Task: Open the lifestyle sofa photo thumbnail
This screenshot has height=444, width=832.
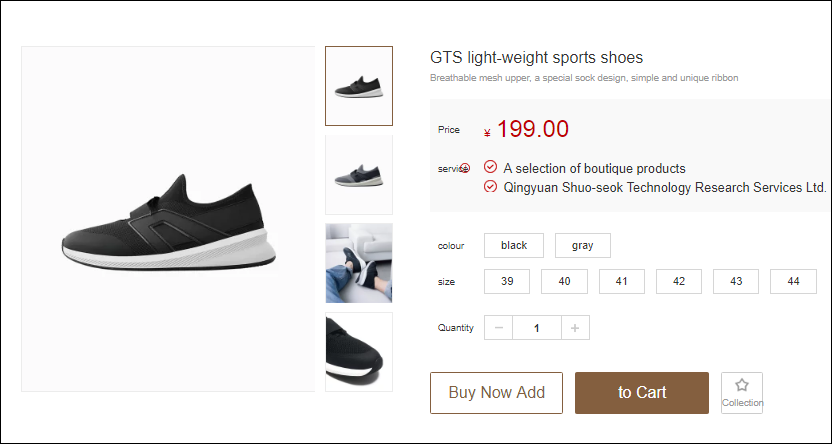Action: (x=359, y=263)
